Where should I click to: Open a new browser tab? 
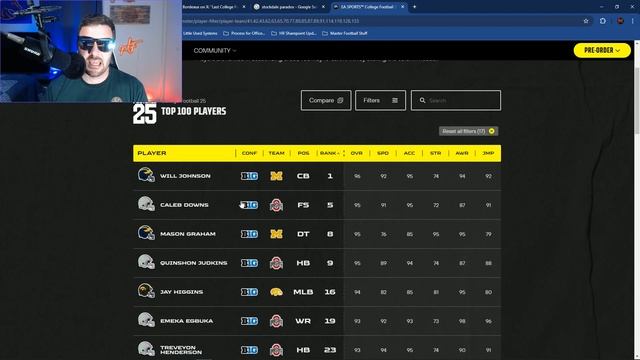[414, 7]
